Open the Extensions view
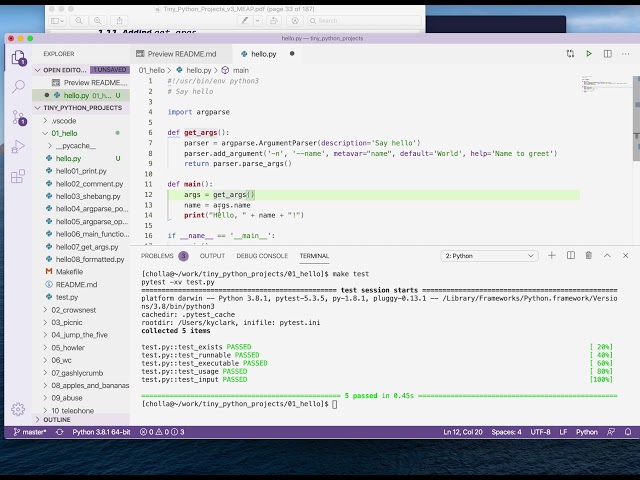This screenshot has height=480, width=640. [18, 176]
